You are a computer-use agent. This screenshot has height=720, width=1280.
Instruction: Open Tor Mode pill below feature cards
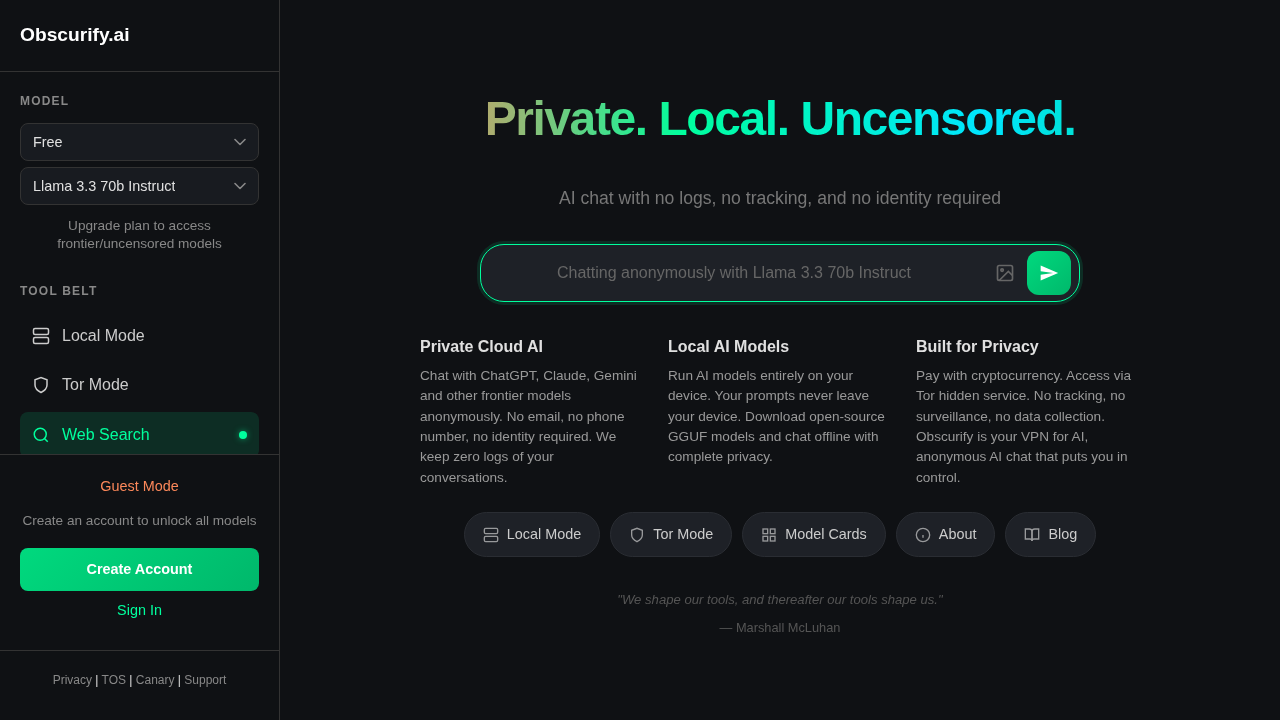click(x=671, y=535)
